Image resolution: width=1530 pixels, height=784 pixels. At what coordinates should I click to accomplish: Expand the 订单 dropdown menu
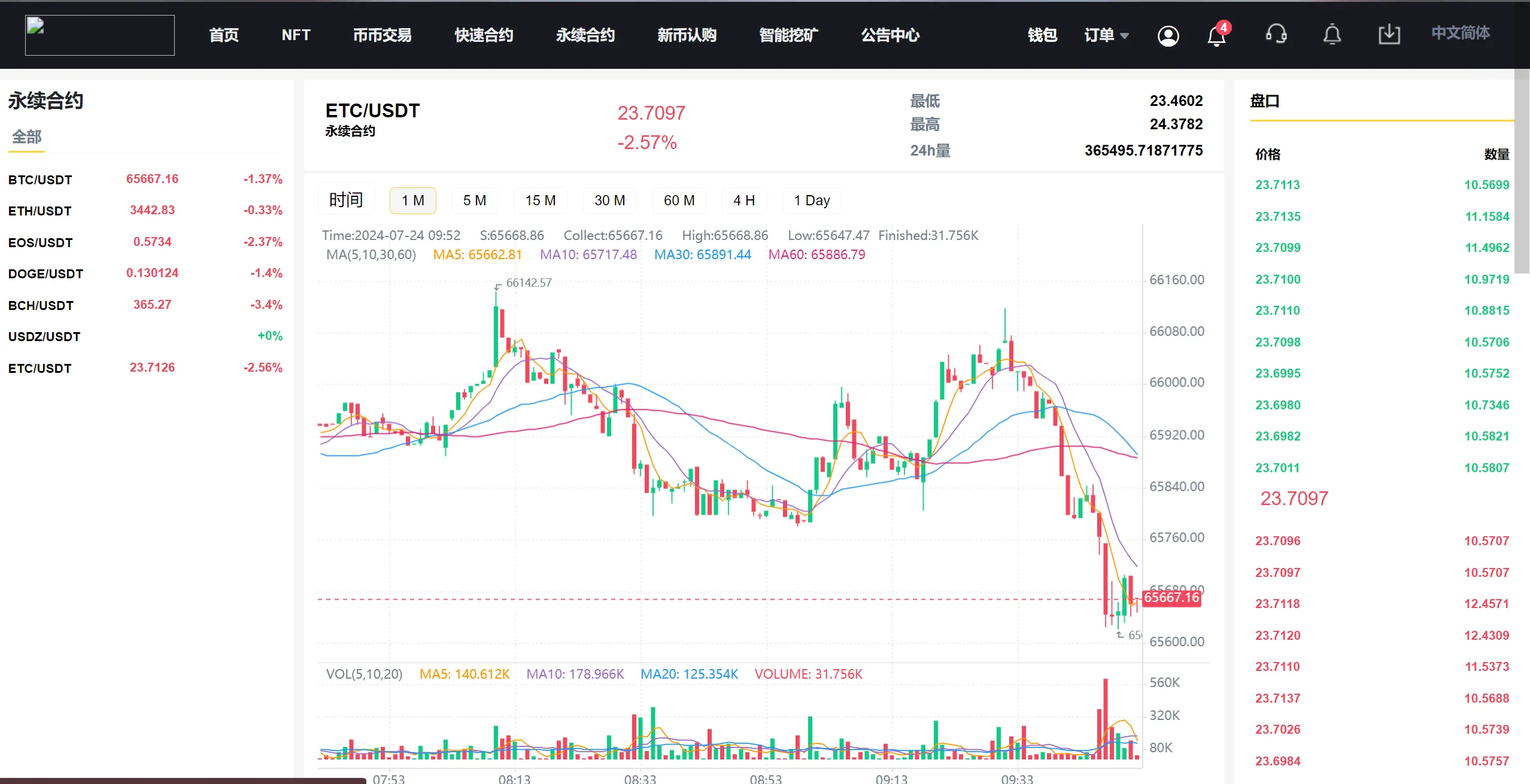coord(1107,35)
